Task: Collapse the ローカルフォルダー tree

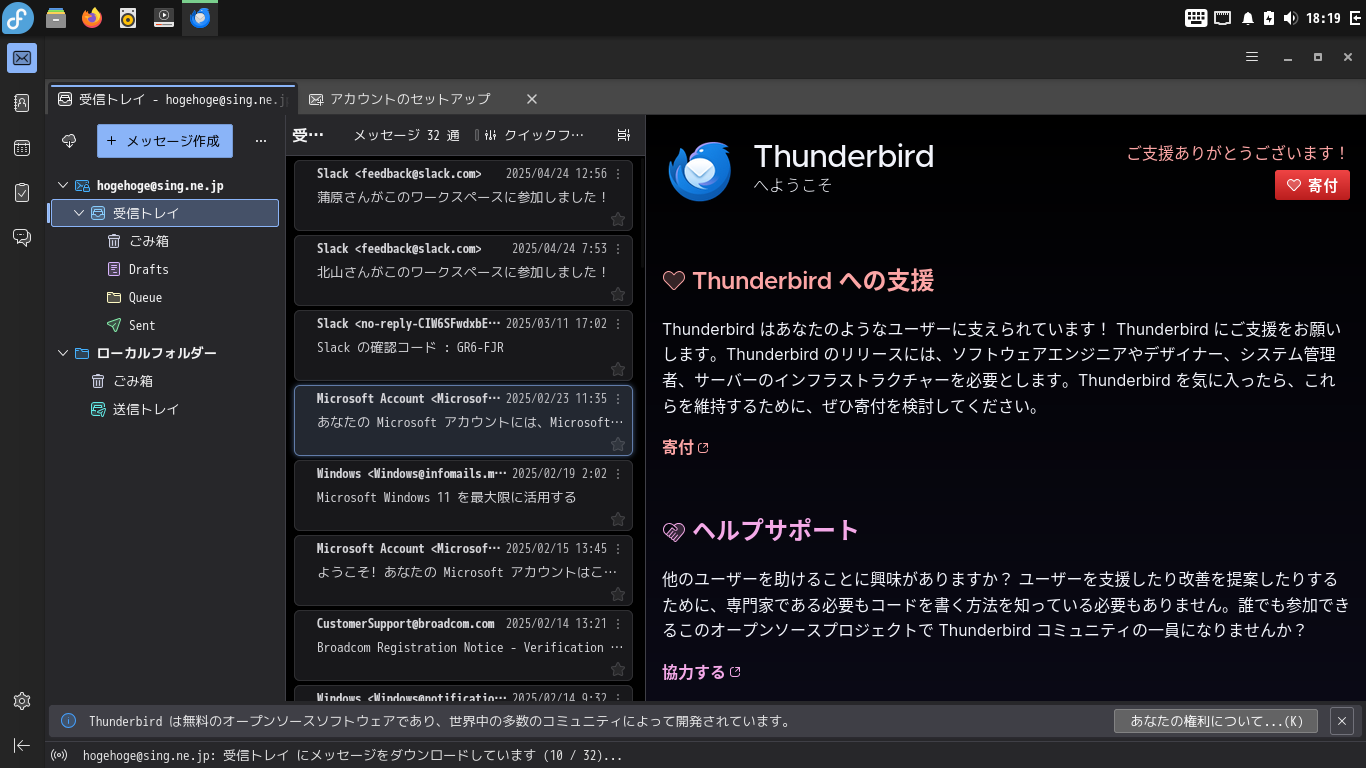Action: [x=63, y=353]
